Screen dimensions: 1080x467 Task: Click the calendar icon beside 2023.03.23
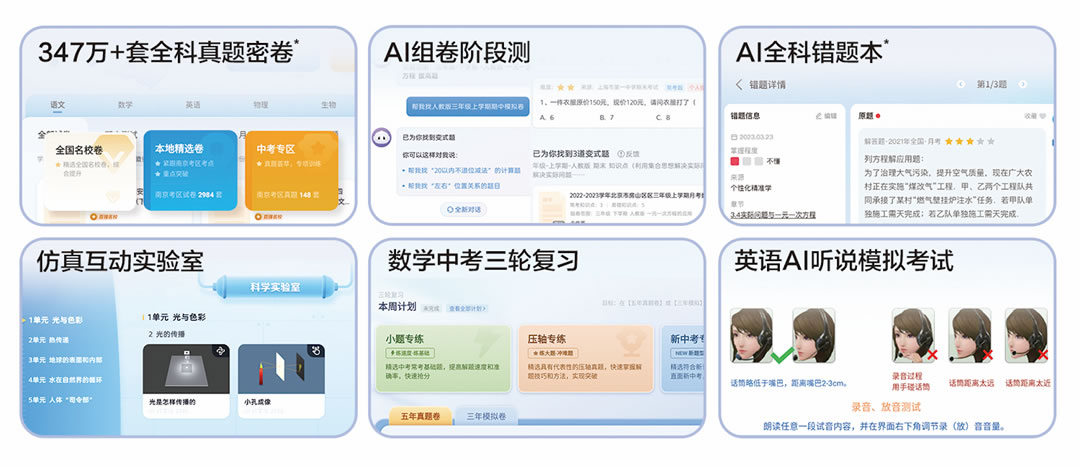734,137
